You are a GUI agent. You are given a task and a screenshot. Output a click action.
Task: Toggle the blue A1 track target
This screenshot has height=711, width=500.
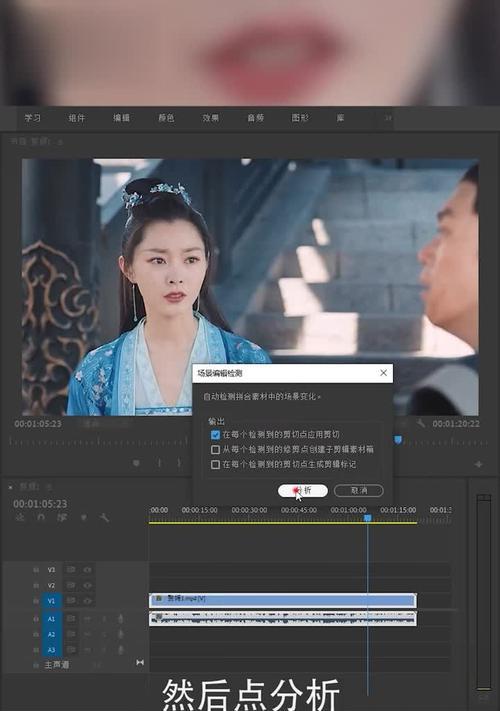tap(51, 618)
